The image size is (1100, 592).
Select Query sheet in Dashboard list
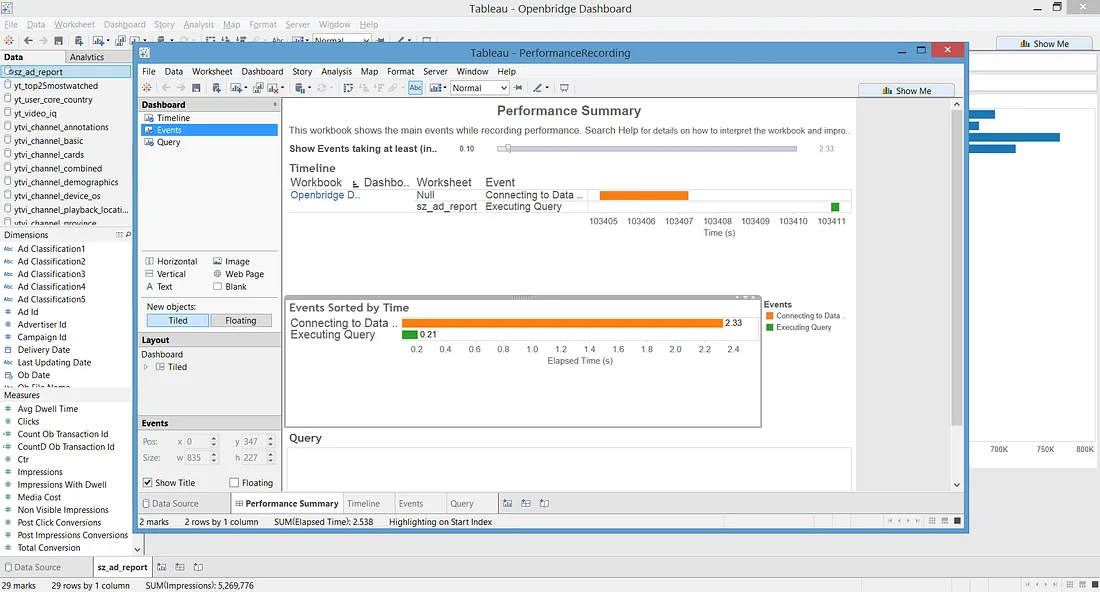pyautogui.click(x=169, y=142)
